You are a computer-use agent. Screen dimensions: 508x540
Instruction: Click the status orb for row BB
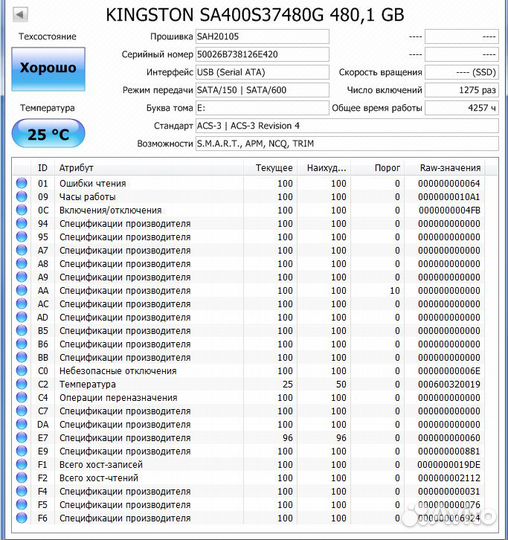click(x=22, y=357)
